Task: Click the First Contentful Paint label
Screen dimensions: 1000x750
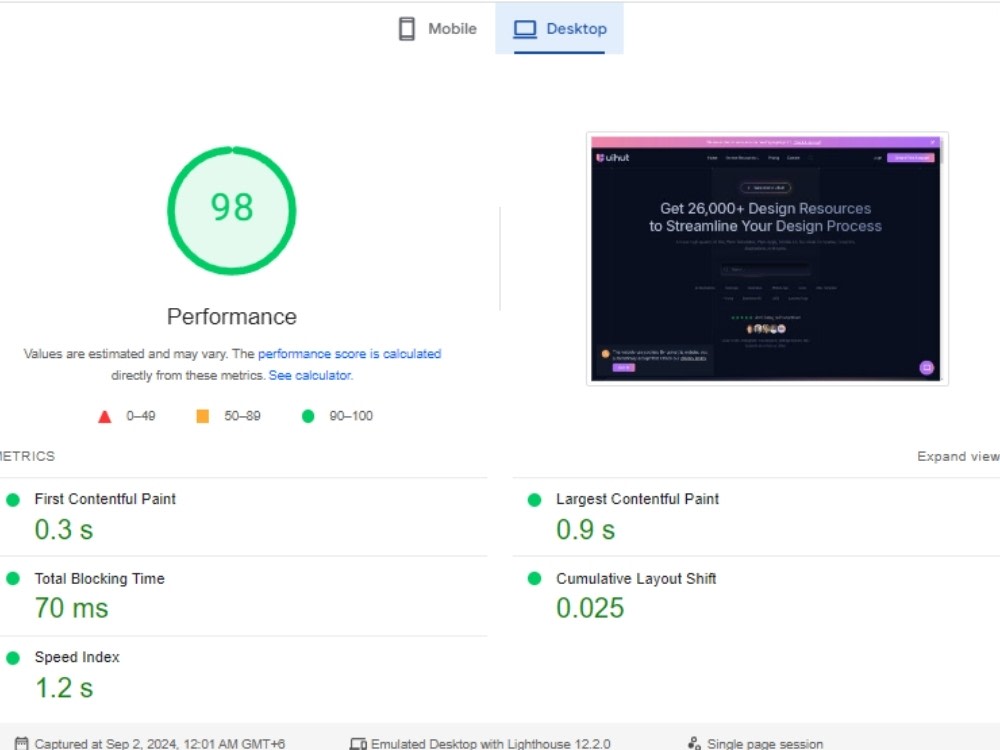Action: 105,499
